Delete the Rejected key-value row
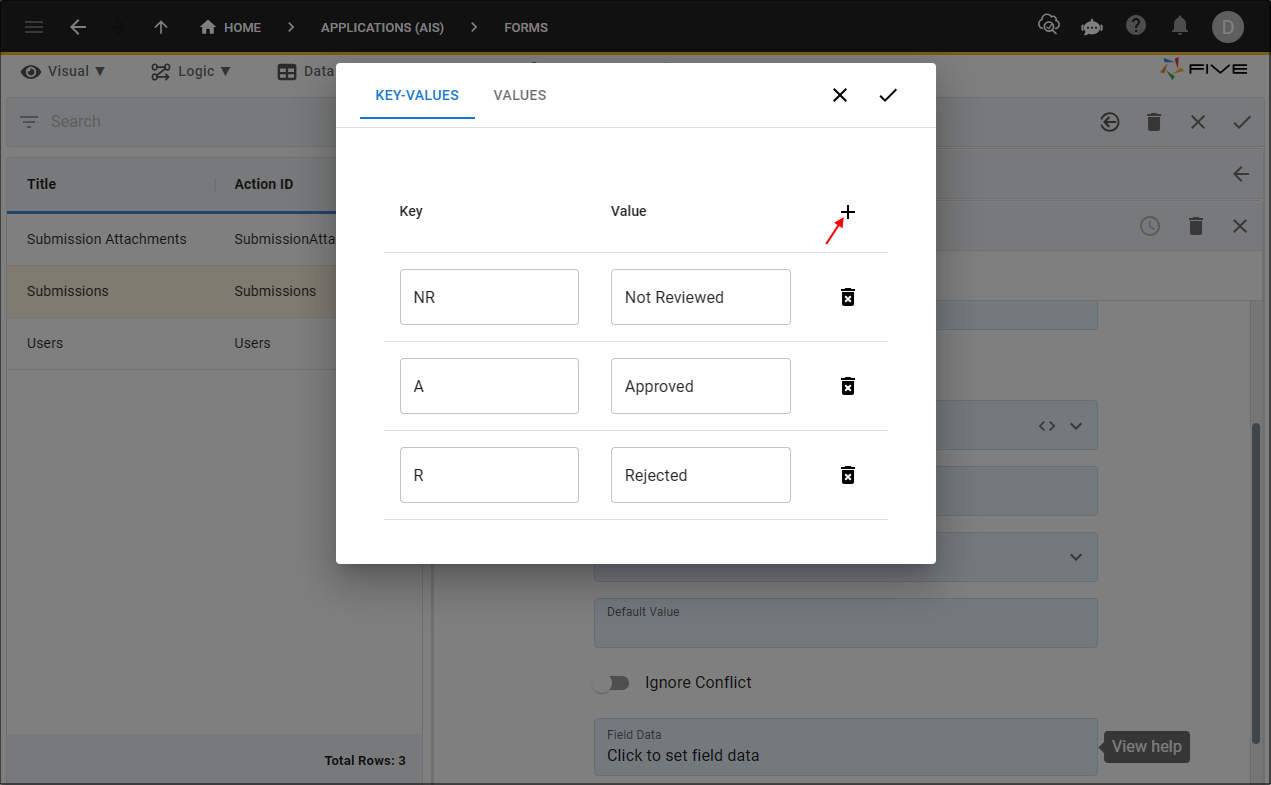Screen dimensions: 1271x785 [x=847, y=474]
